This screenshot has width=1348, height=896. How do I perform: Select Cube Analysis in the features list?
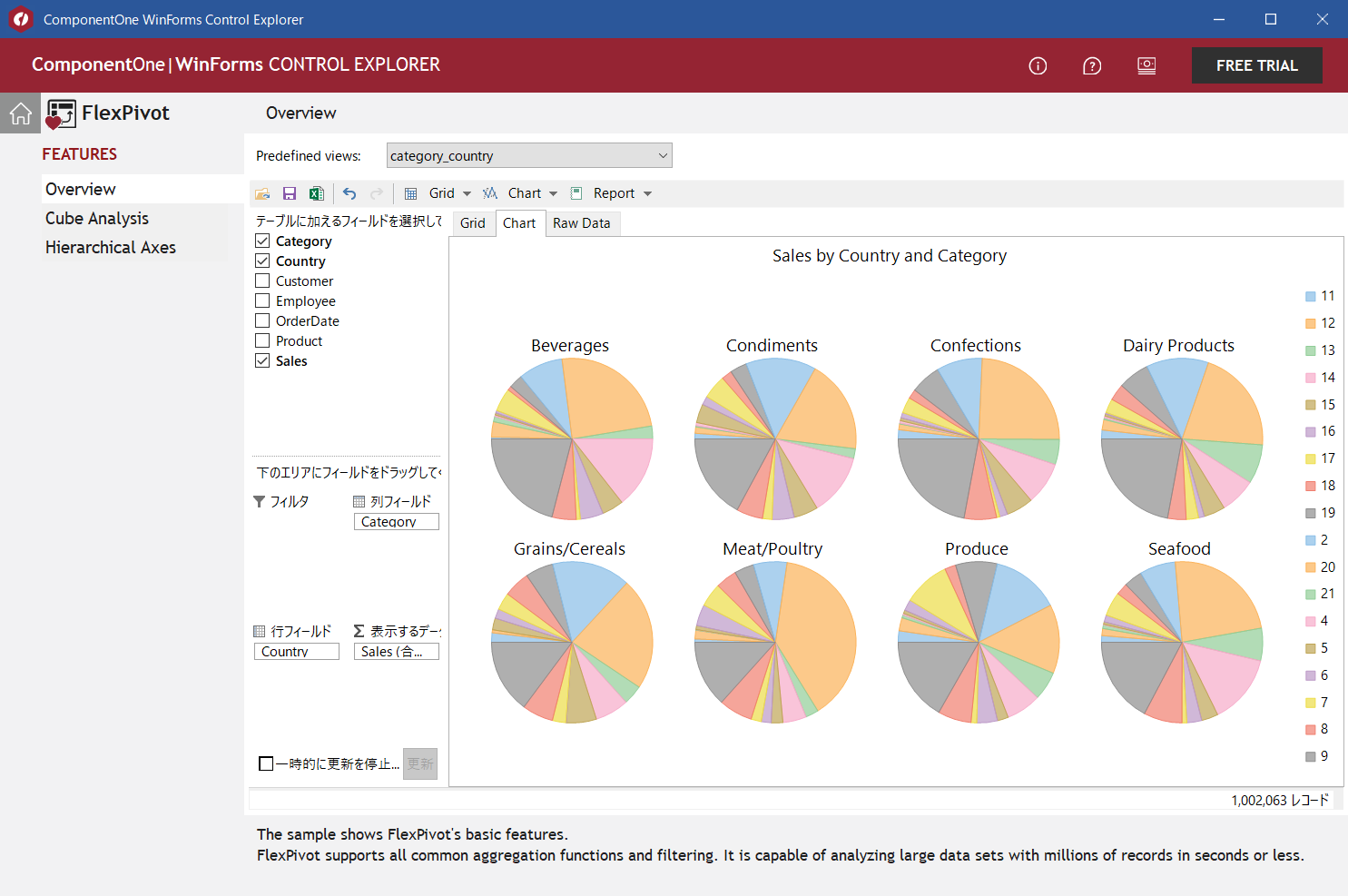(x=97, y=218)
